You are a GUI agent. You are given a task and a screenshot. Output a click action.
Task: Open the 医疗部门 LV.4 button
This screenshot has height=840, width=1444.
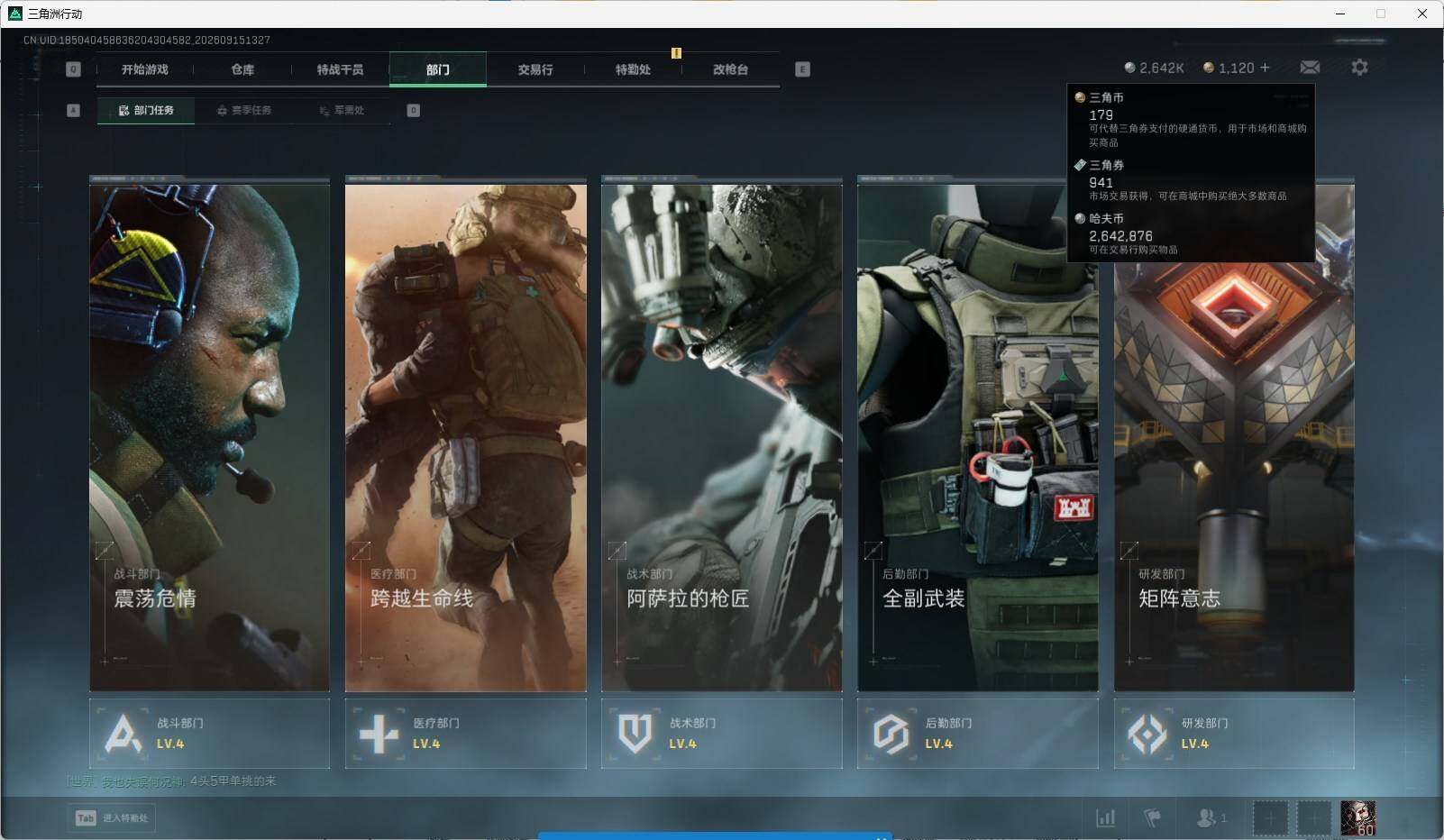(465, 734)
